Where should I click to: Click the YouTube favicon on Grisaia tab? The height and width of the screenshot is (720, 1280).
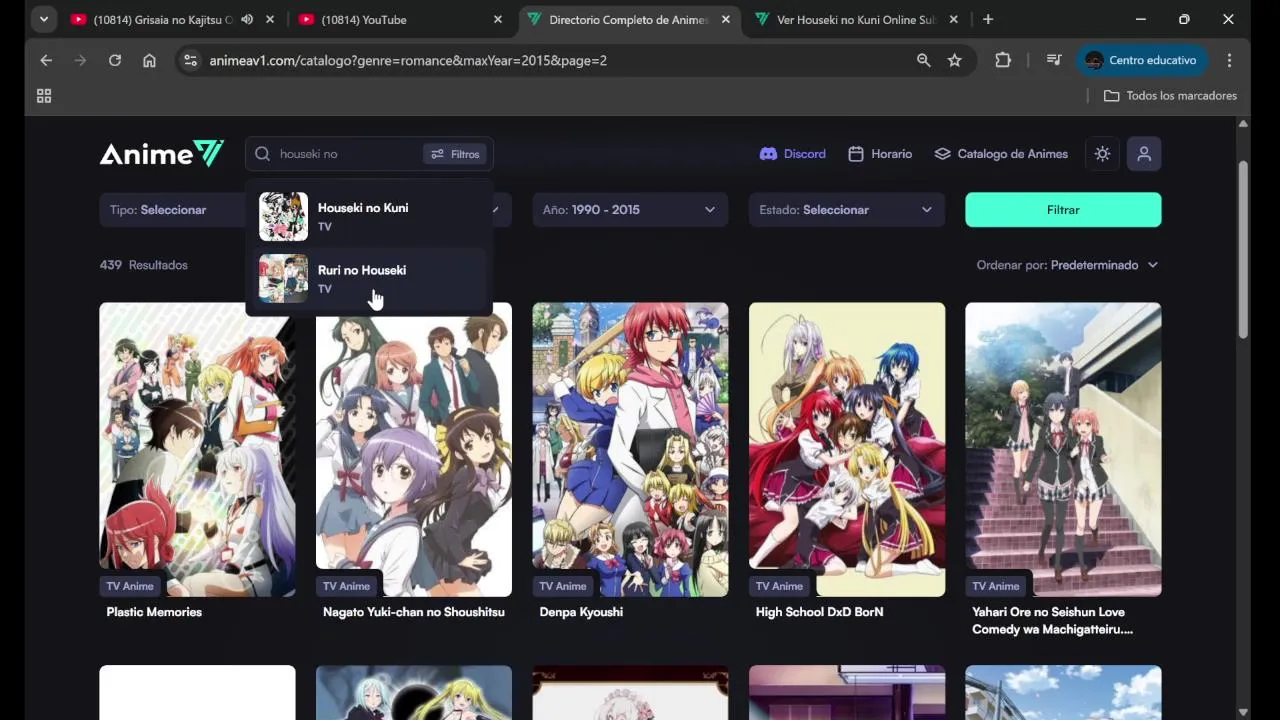(79, 19)
